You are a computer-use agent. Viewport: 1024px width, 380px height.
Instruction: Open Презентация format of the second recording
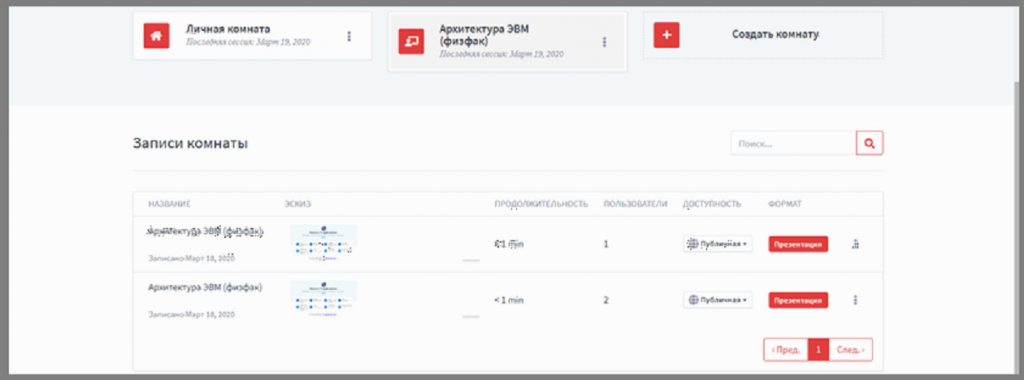tap(798, 300)
